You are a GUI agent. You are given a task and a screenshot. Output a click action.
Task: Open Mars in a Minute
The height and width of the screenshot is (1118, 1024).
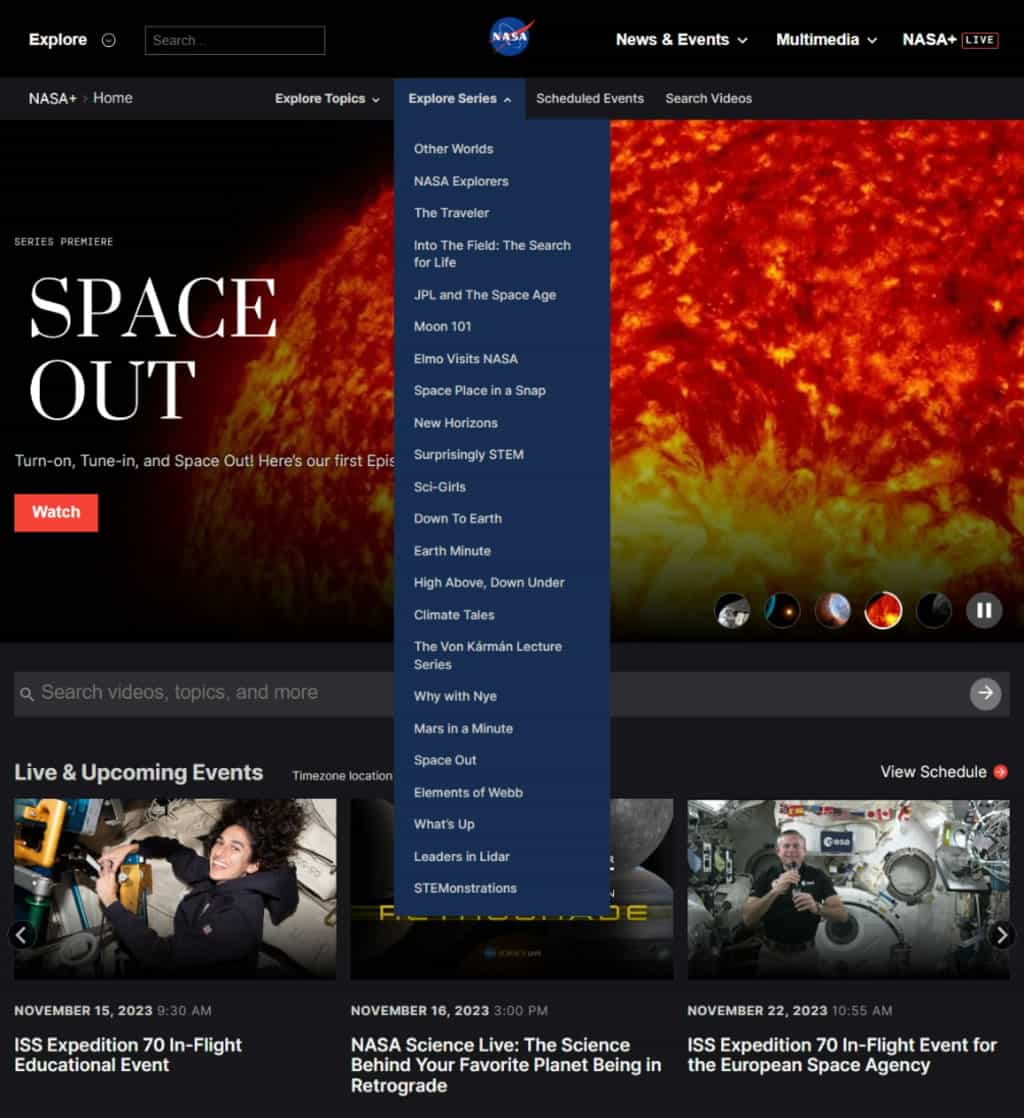pos(464,729)
